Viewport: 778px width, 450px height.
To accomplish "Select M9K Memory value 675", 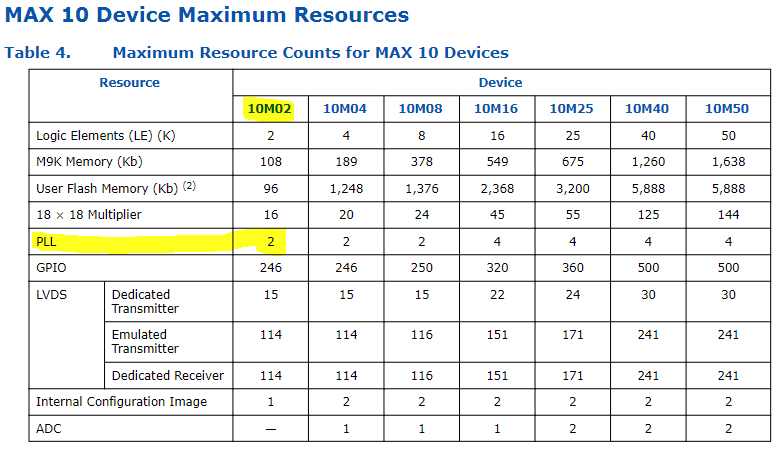I will (x=573, y=162).
